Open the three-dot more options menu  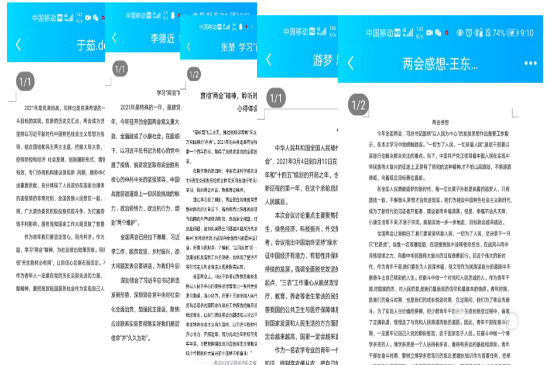point(531,63)
